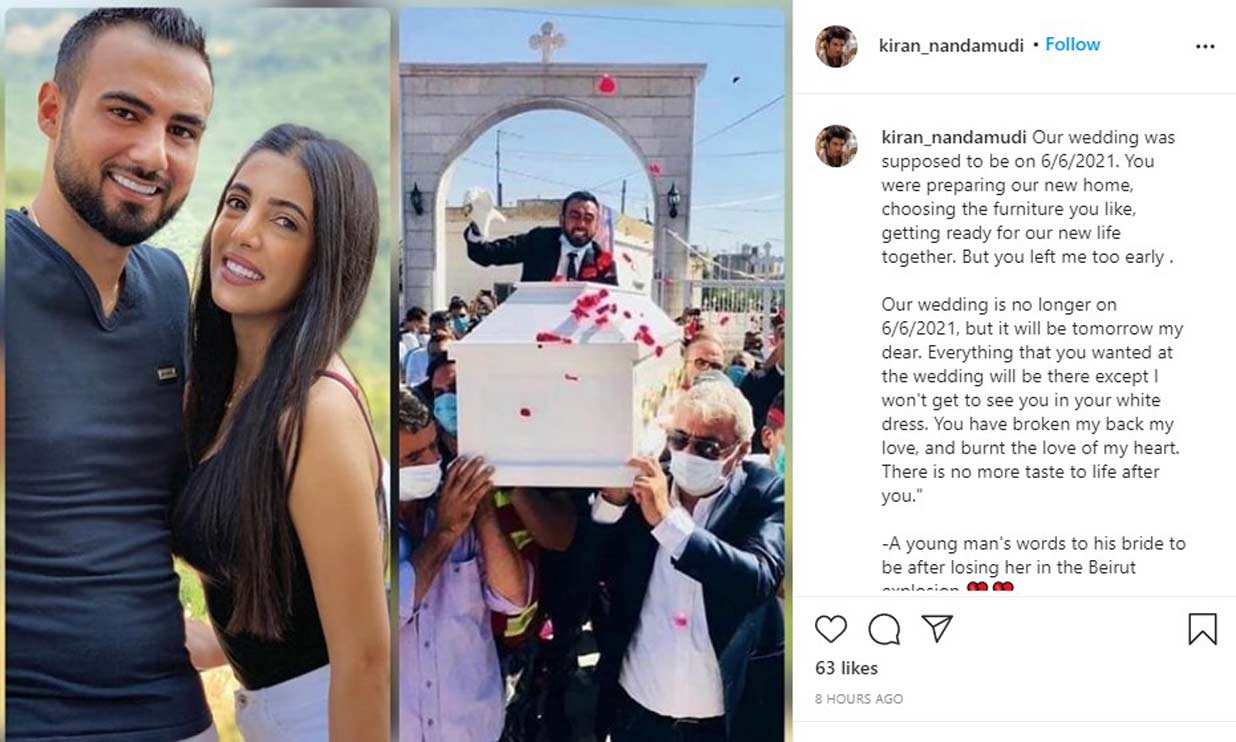Open kiran_nandamudi username in caption
This screenshot has height=742, width=1236.
(x=954, y=137)
